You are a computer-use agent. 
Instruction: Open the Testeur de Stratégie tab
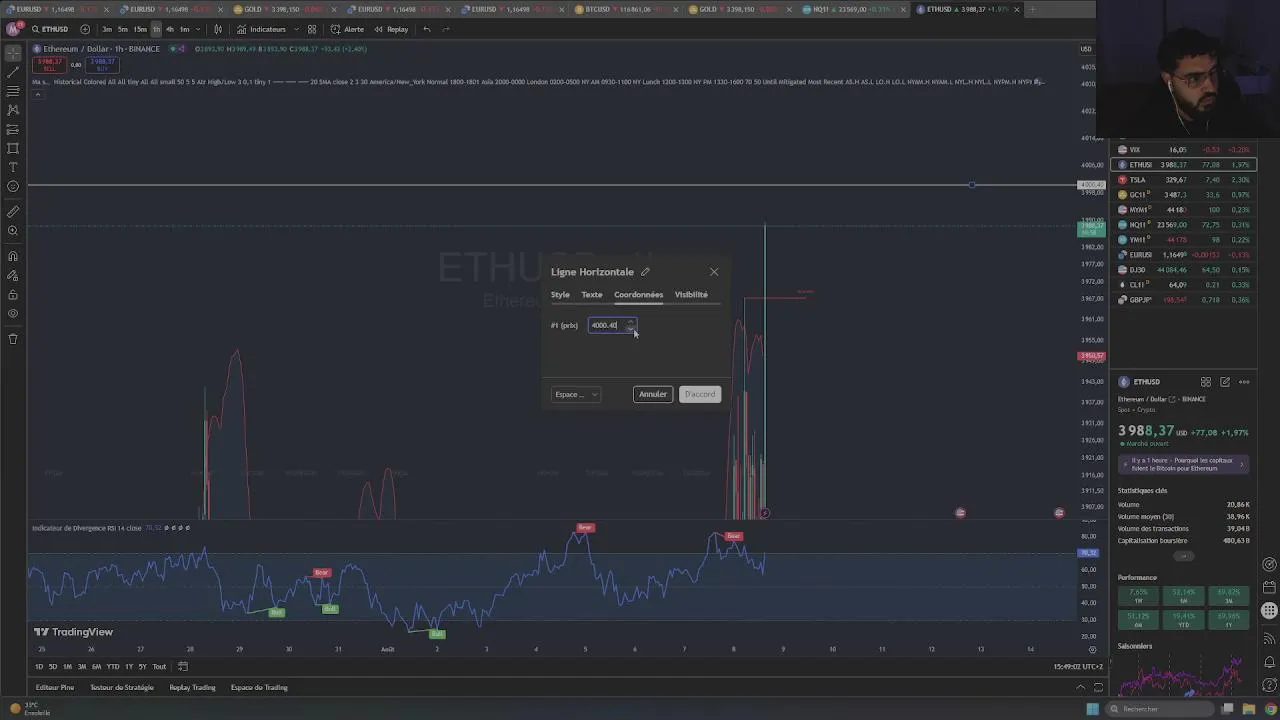pos(122,688)
